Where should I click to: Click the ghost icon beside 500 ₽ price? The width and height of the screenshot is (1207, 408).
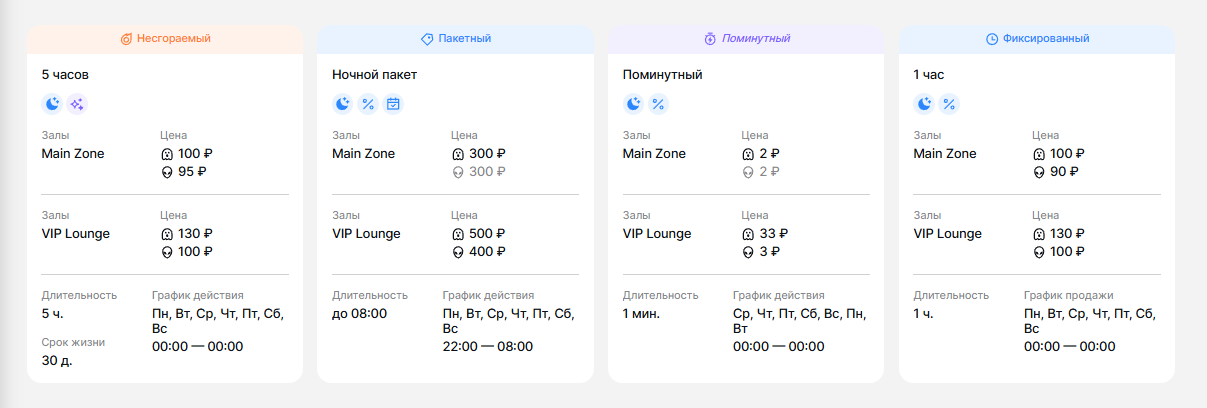pos(458,234)
